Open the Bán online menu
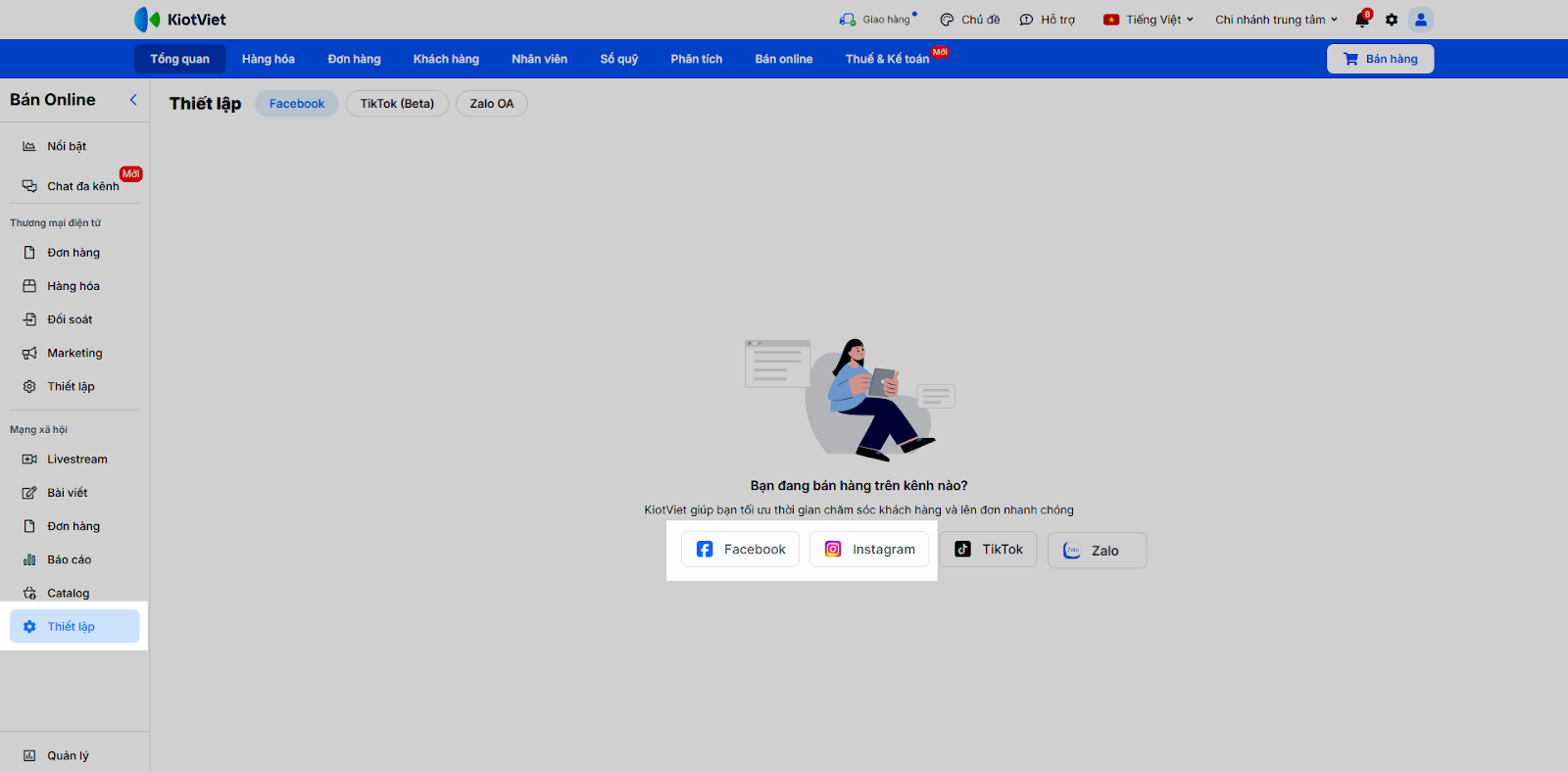 784,59
